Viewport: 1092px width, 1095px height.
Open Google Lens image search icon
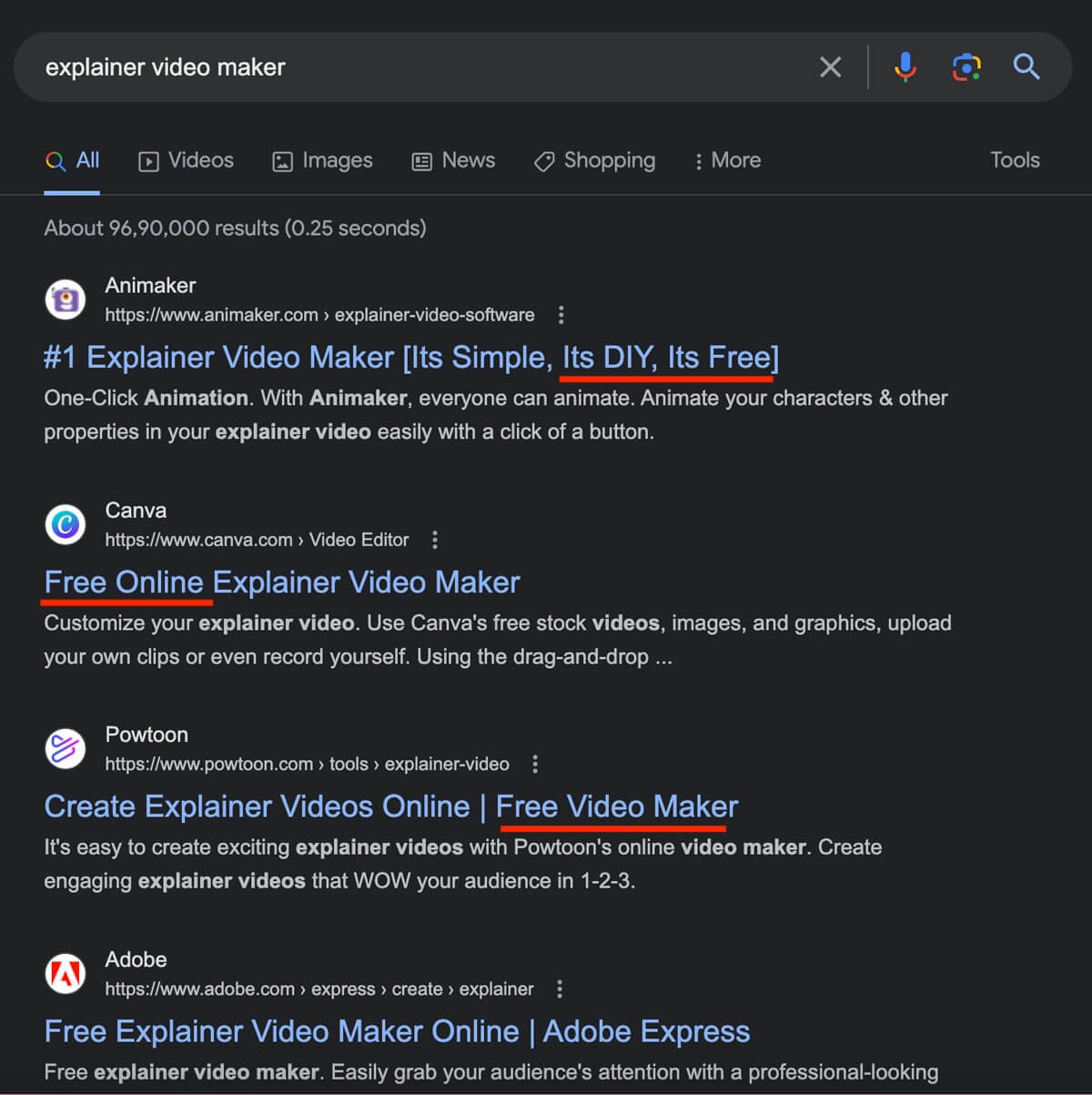(966, 67)
